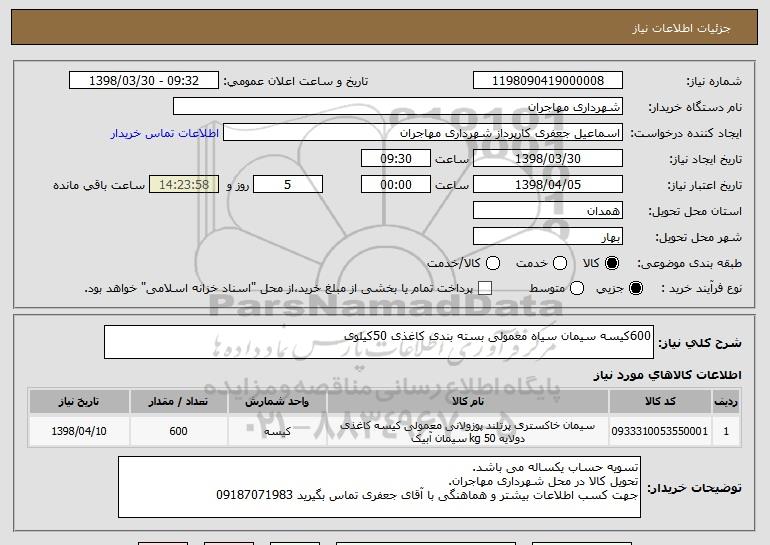Click the واحد شمارش column header

(x=277, y=402)
